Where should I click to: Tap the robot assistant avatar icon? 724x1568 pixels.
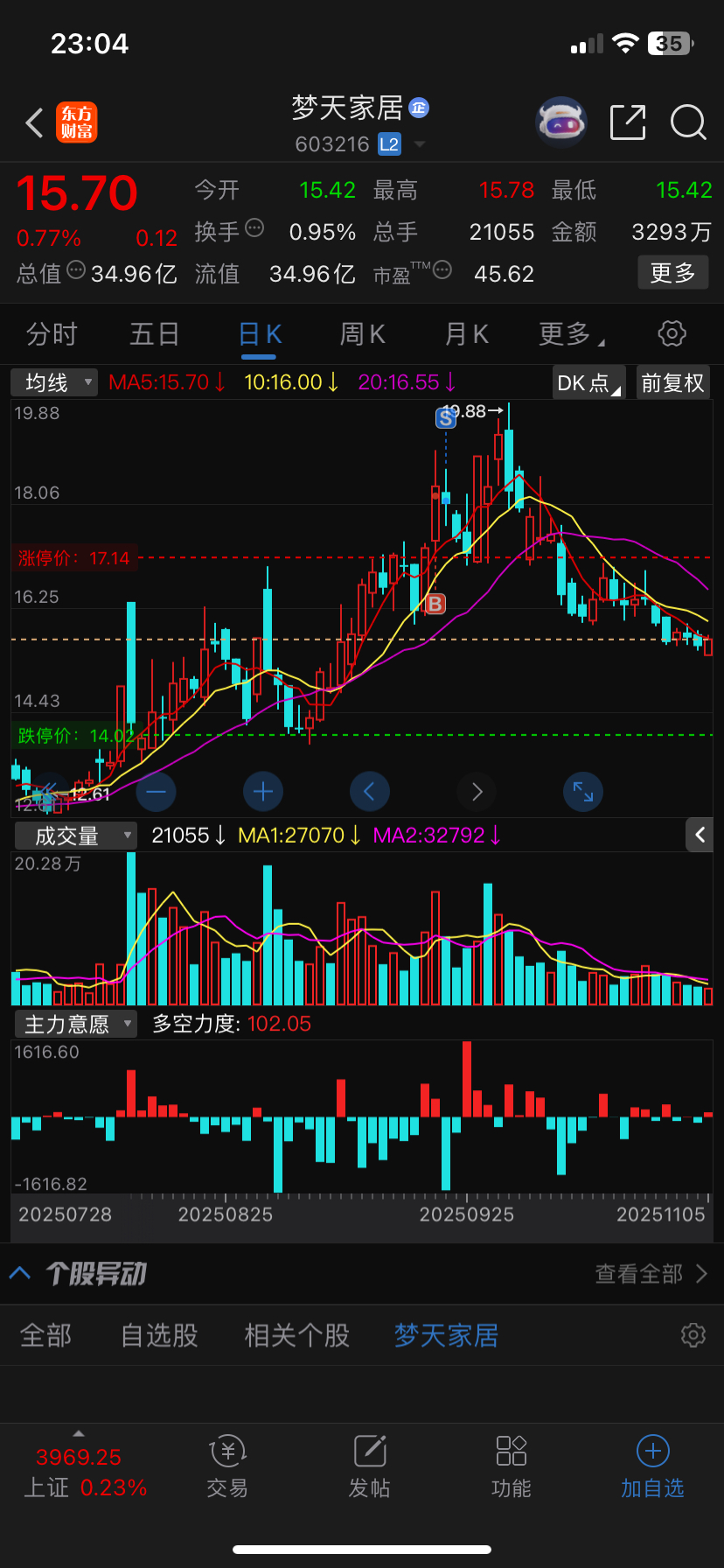[561, 122]
